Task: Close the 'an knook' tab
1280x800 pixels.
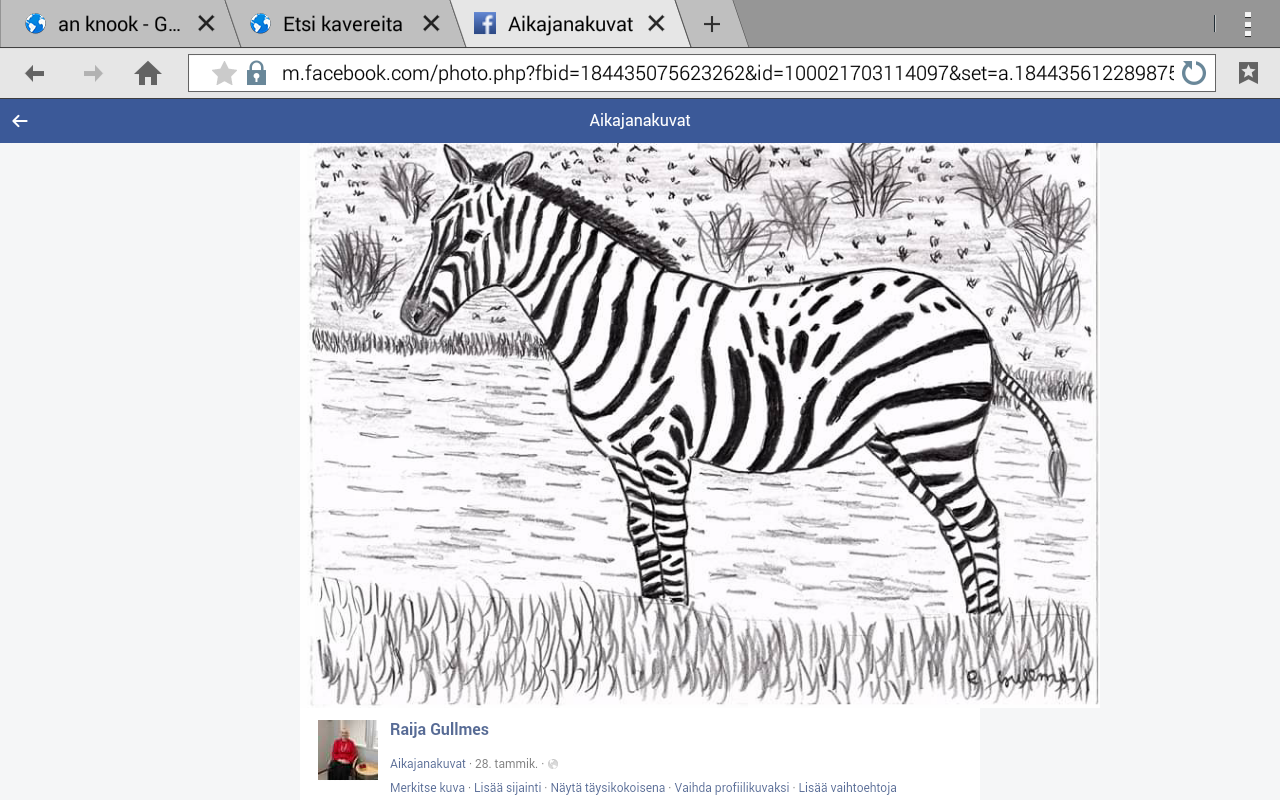Action: 206,24
